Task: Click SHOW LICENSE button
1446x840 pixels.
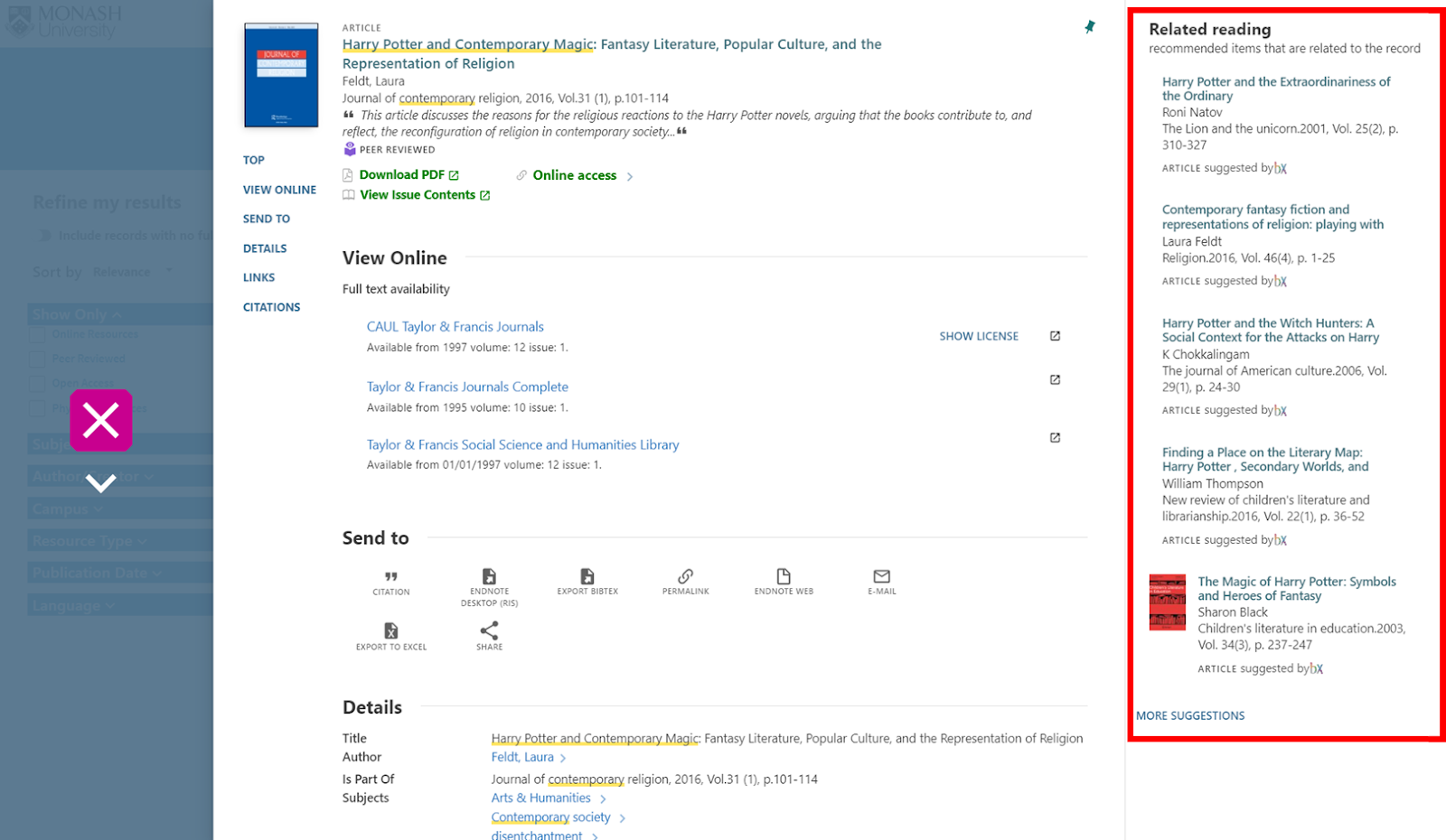Action: [x=979, y=336]
